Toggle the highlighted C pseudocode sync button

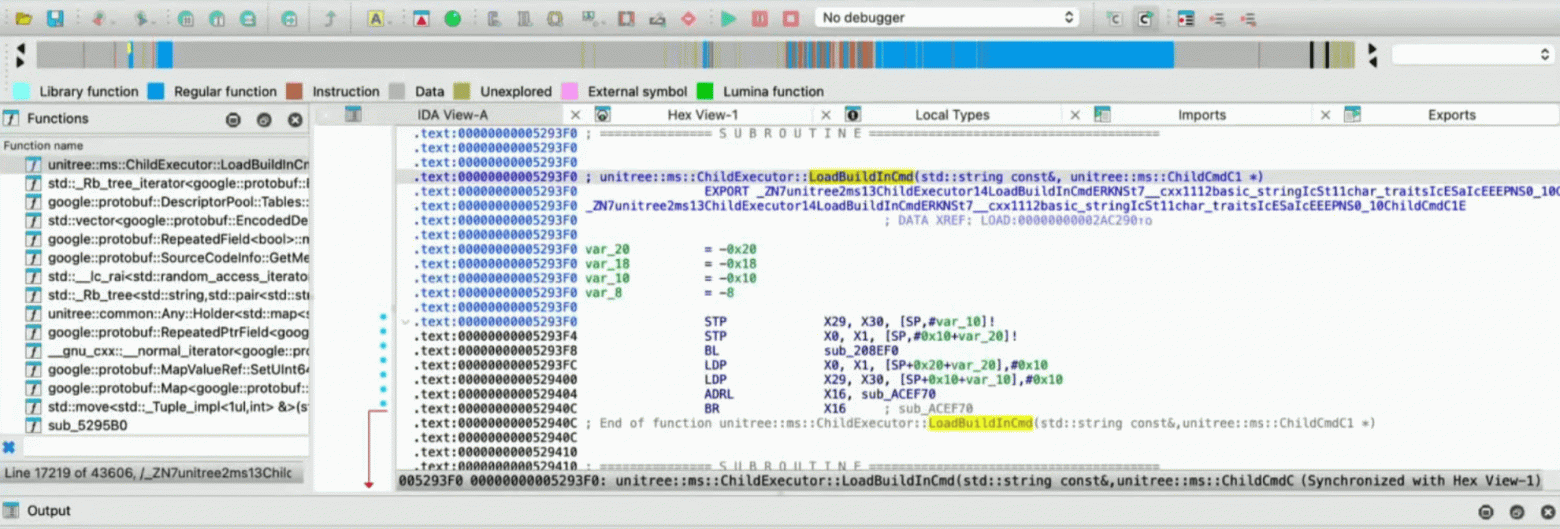[x=1145, y=18]
